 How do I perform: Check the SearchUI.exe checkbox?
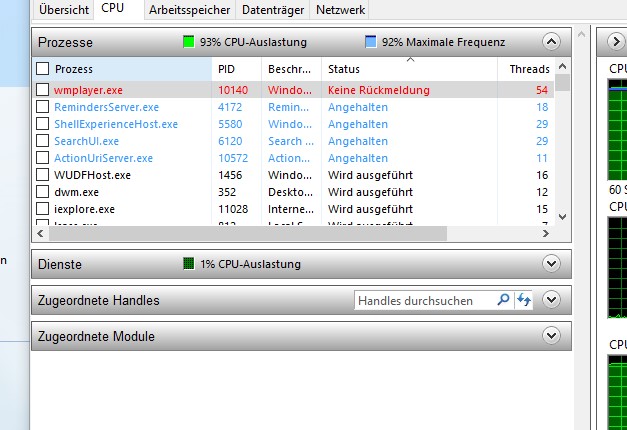[x=42, y=141]
